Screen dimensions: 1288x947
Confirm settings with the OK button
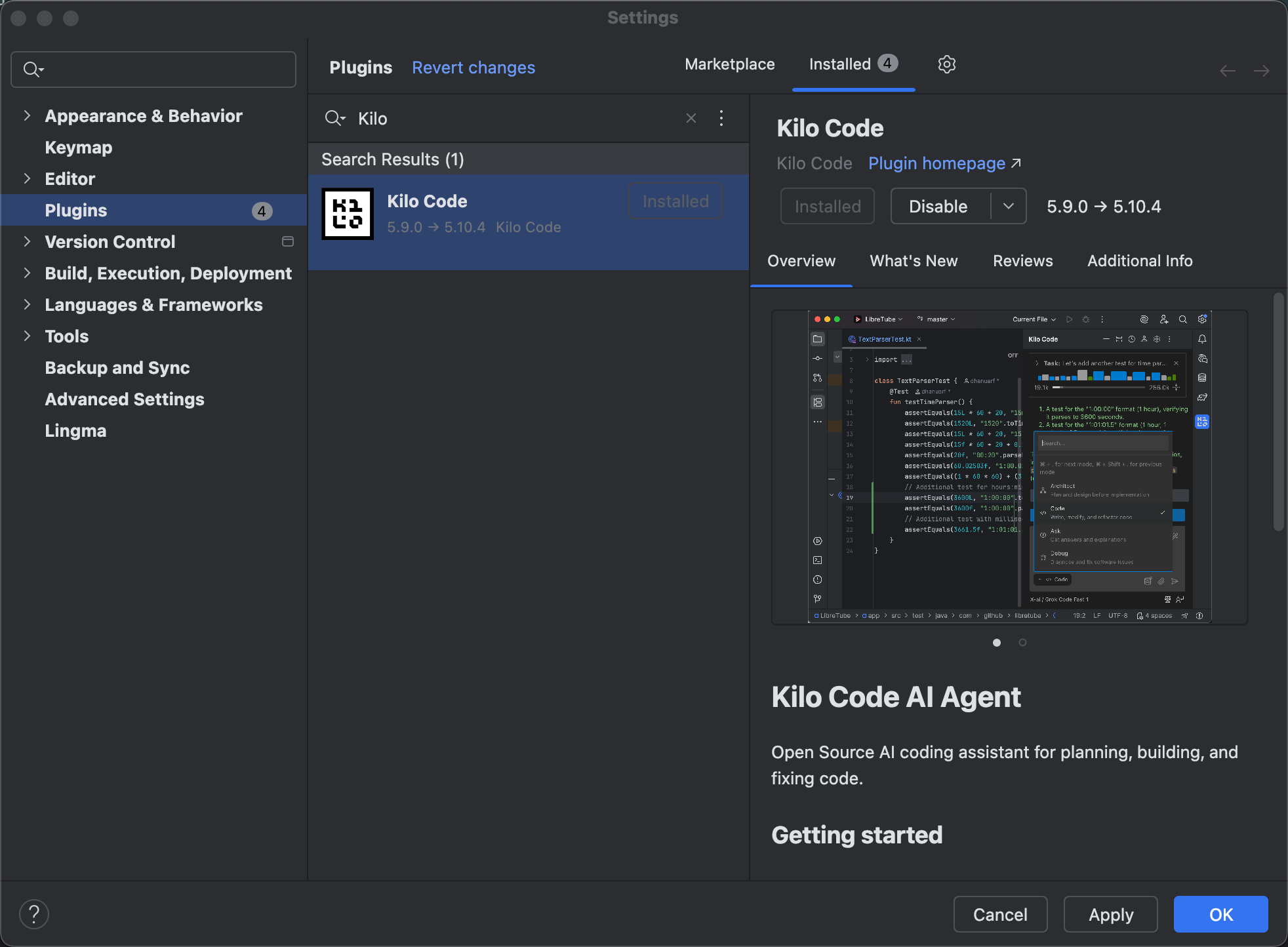click(x=1221, y=914)
